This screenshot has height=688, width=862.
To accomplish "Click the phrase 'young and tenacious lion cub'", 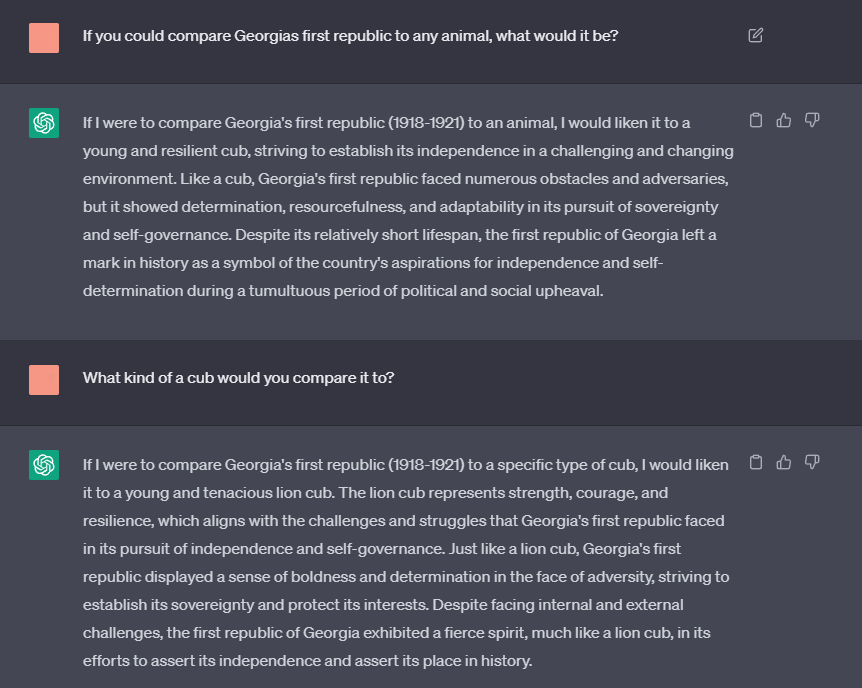I will pos(229,493).
